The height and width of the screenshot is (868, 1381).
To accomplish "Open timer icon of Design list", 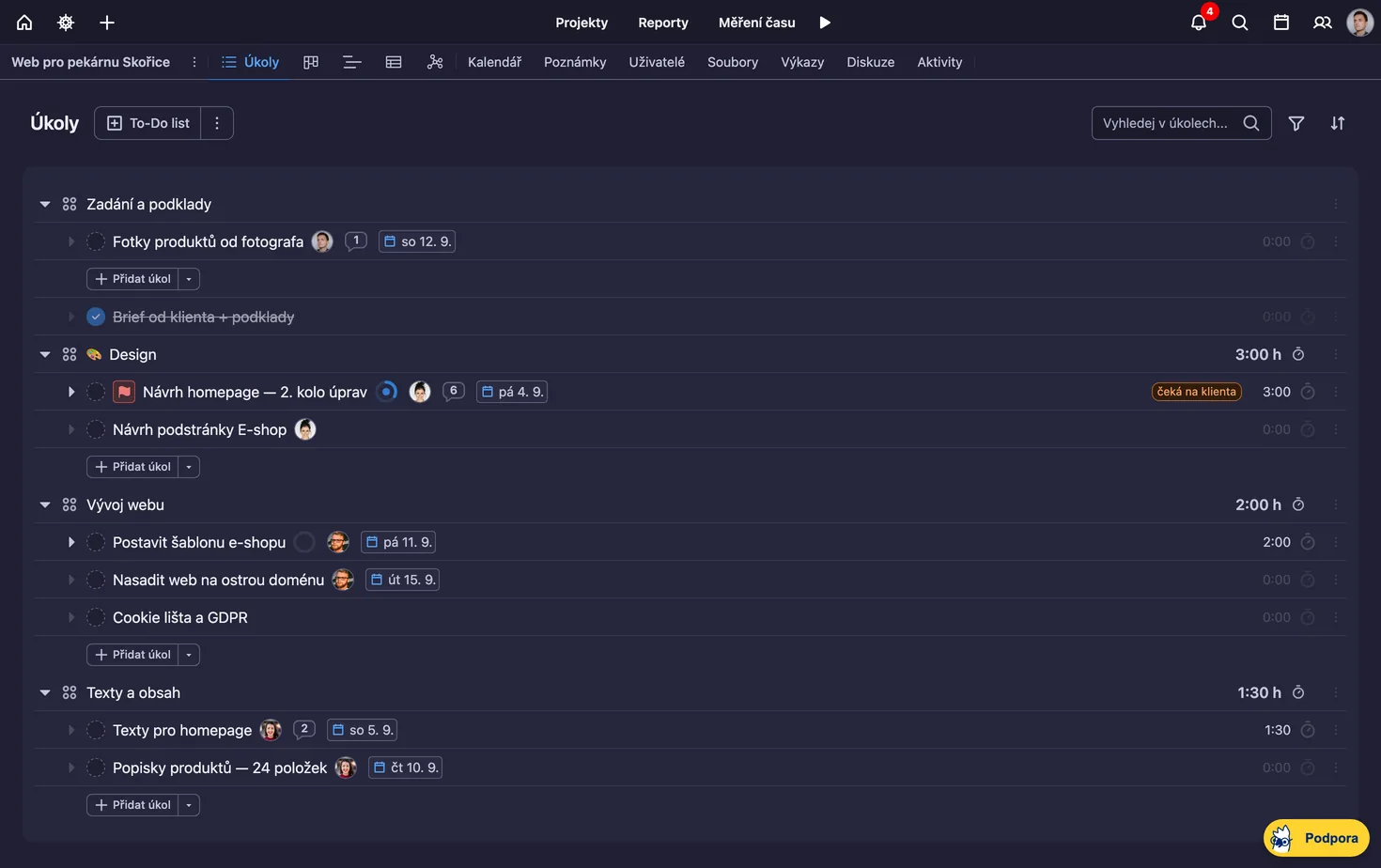I will [x=1298, y=354].
